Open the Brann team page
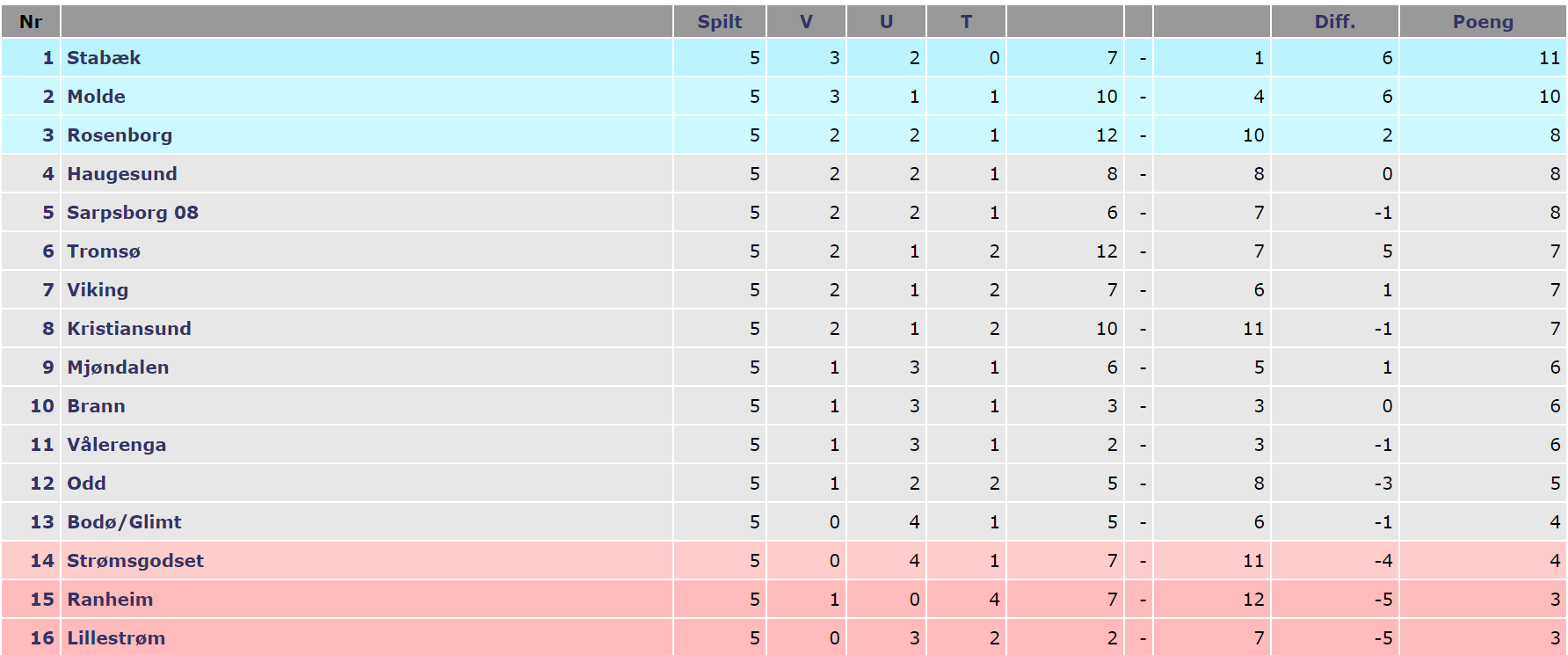Image resolution: width=1568 pixels, height=655 pixels. 96,406
